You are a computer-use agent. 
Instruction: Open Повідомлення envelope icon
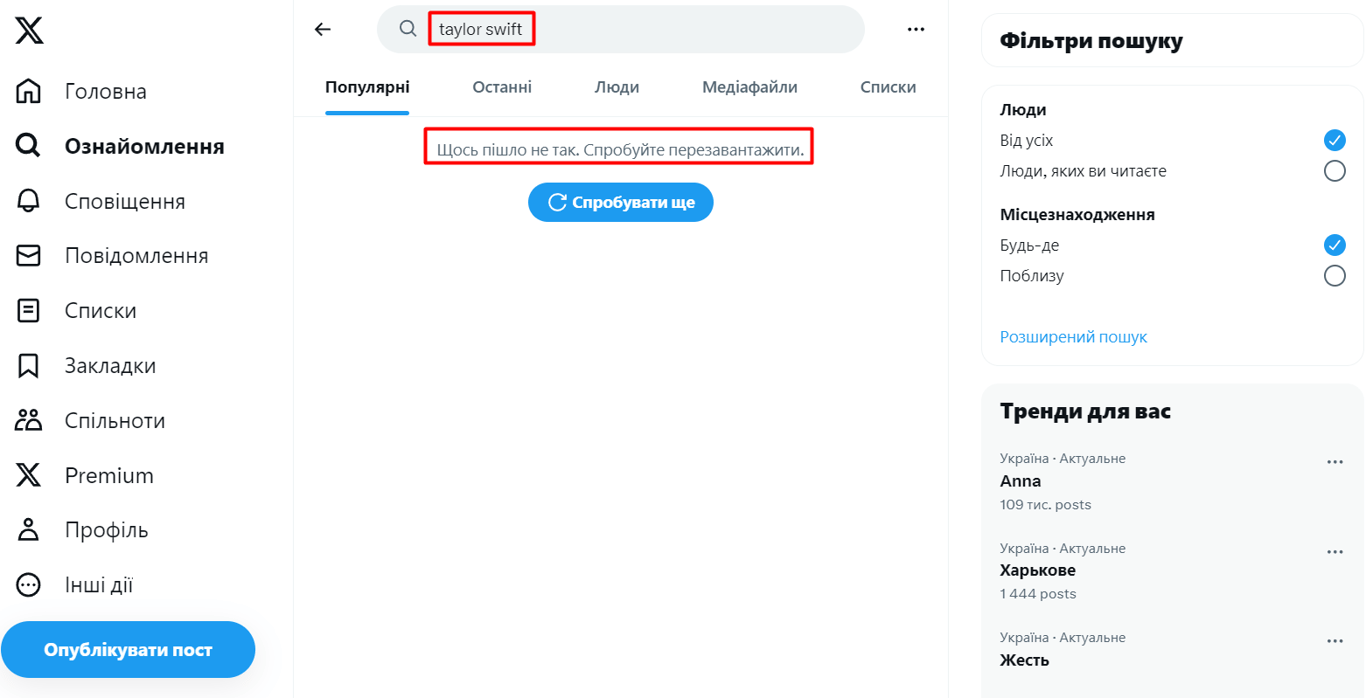click(x=29, y=256)
